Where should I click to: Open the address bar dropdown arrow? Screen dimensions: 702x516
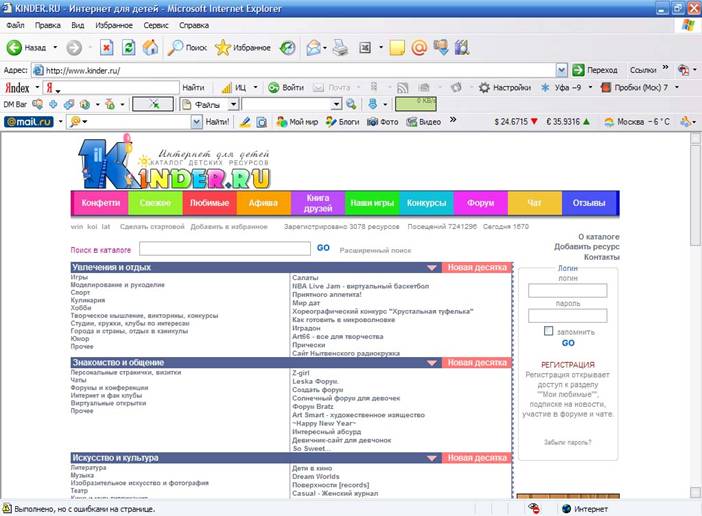(x=561, y=70)
